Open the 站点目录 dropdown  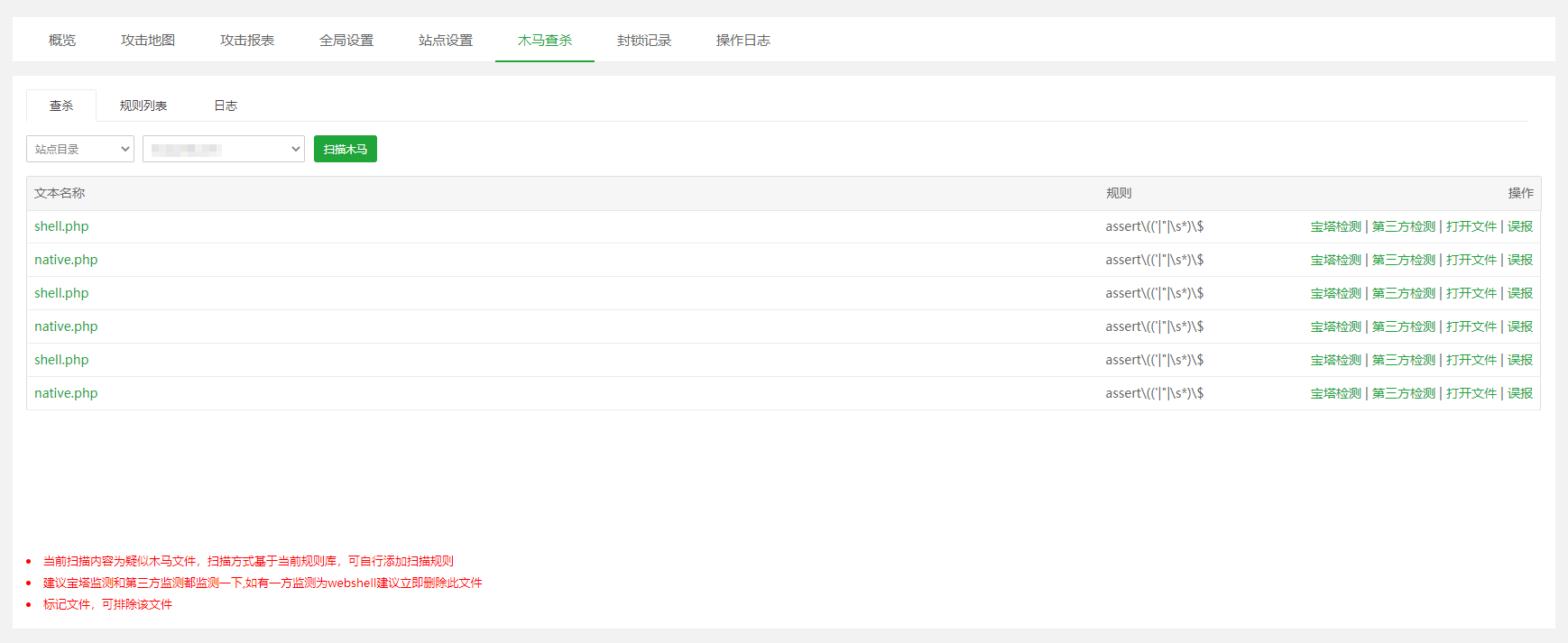(x=80, y=149)
